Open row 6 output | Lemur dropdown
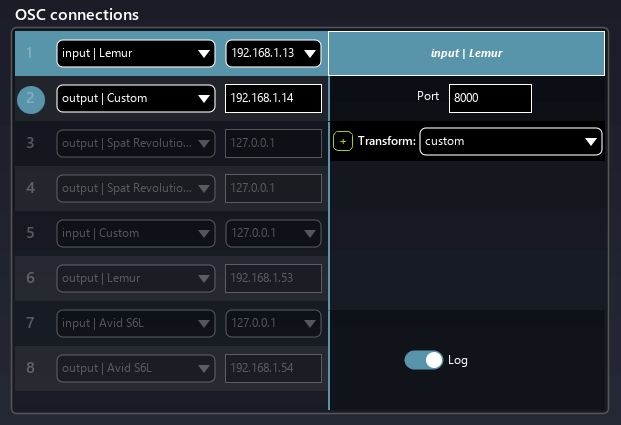The width and height of the screenshot is (621, 425). point(136,278)
